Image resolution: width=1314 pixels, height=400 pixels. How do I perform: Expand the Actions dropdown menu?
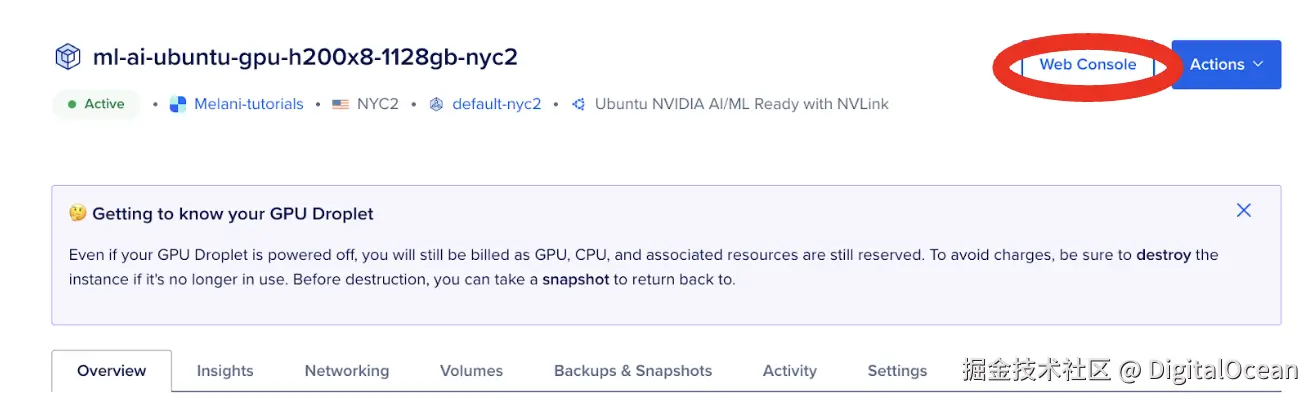[1226, 64]
